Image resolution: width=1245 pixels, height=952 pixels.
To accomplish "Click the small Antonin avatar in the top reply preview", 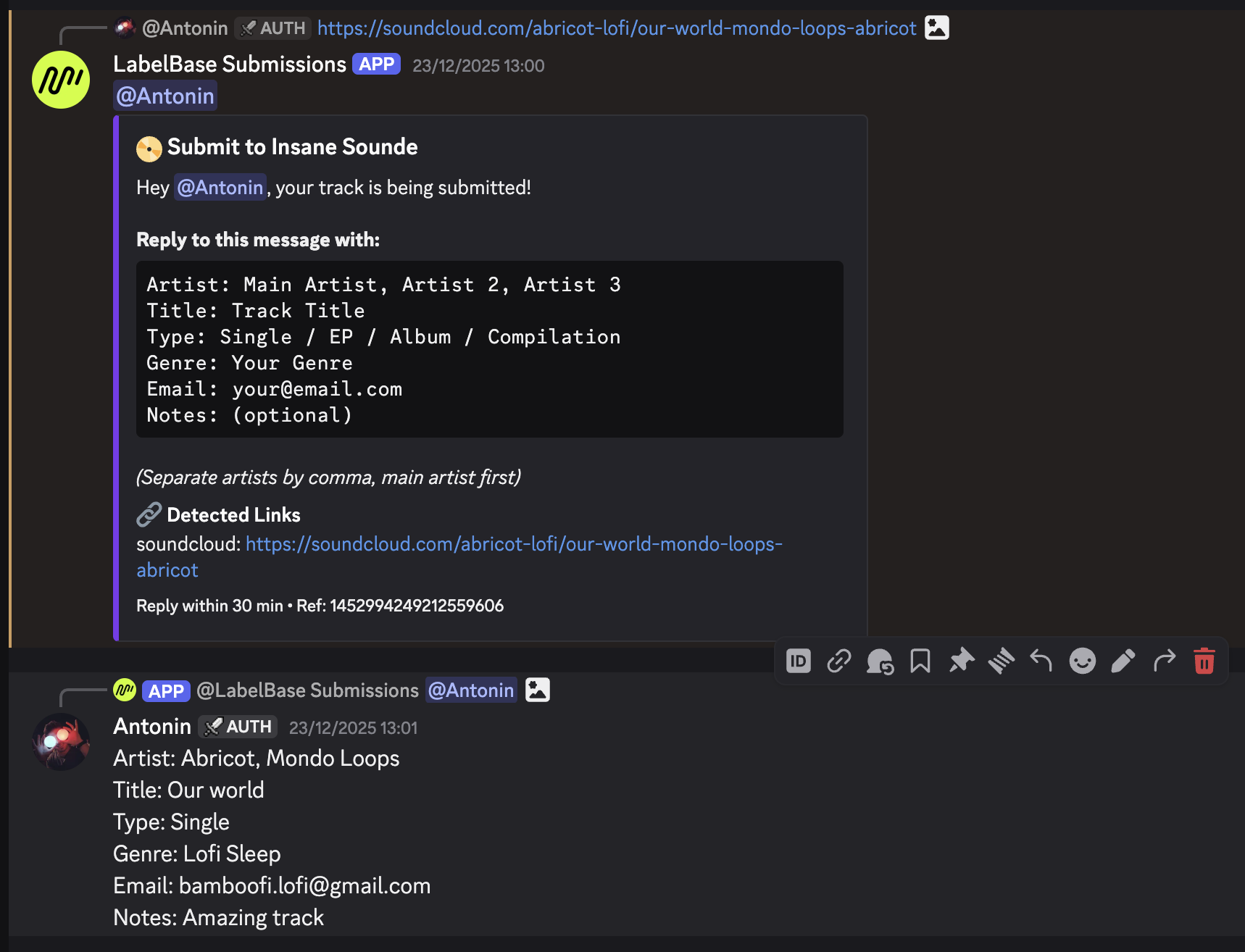I will coord(125,28).
